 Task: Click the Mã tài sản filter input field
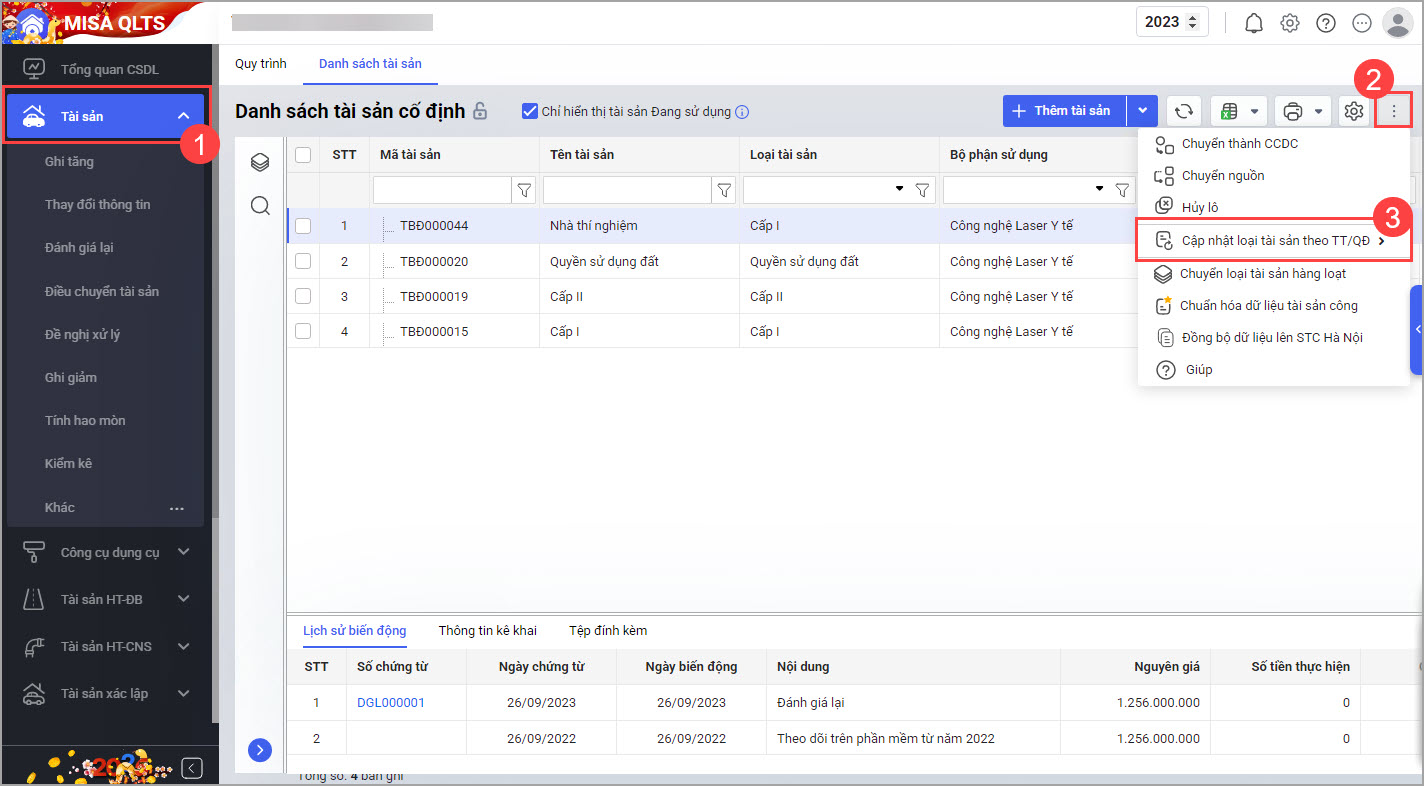(442, 189)
